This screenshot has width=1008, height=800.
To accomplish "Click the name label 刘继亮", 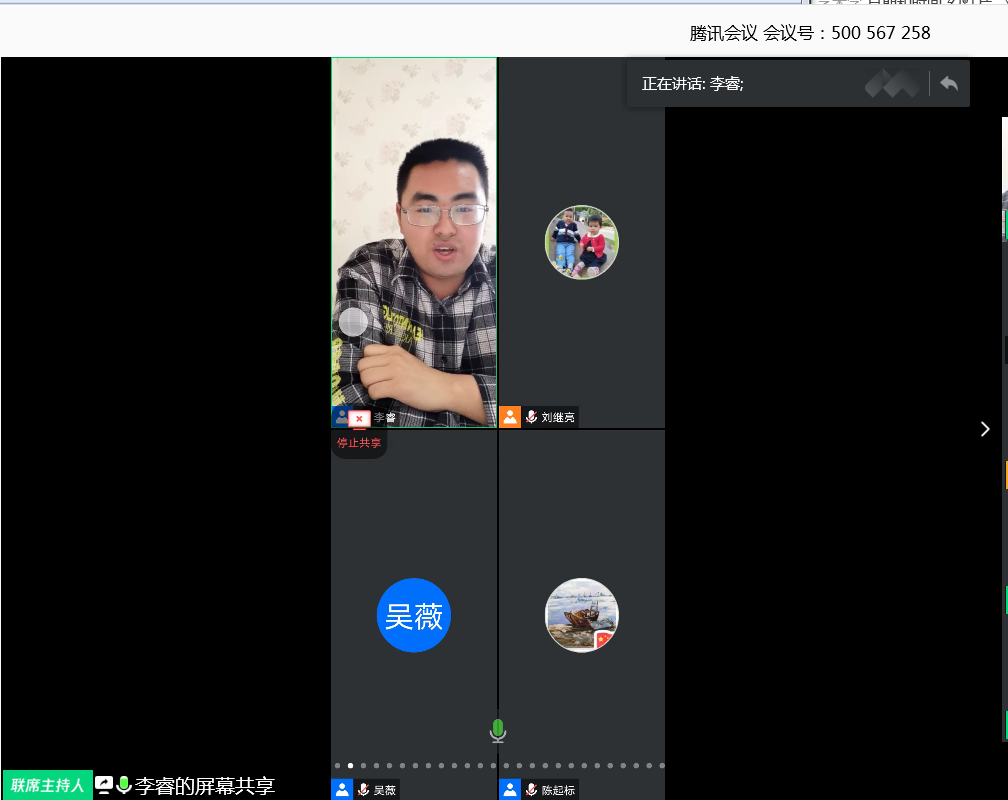I will [558, 417].
